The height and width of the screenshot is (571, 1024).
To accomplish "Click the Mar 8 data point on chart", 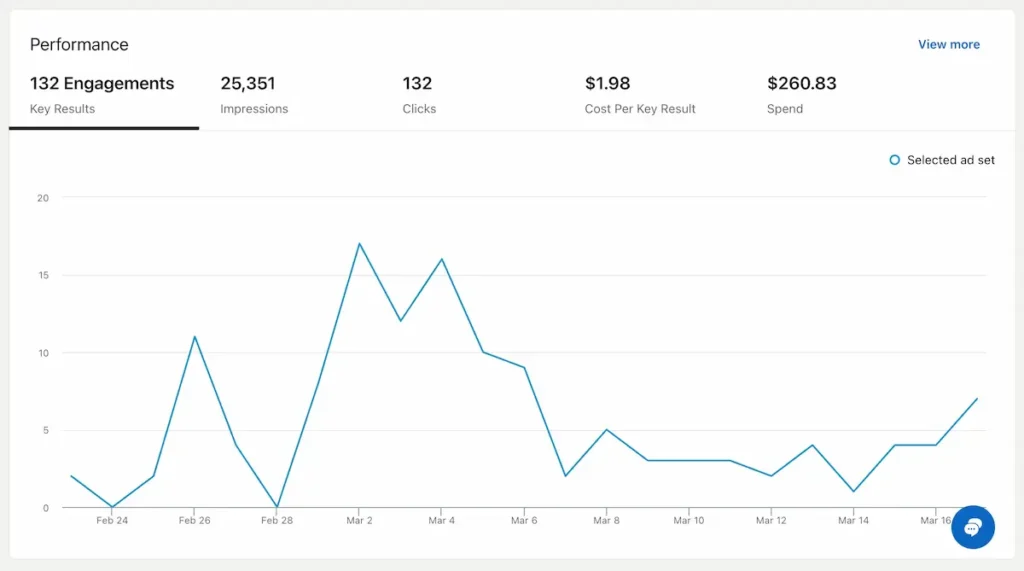I will [606, 430].
